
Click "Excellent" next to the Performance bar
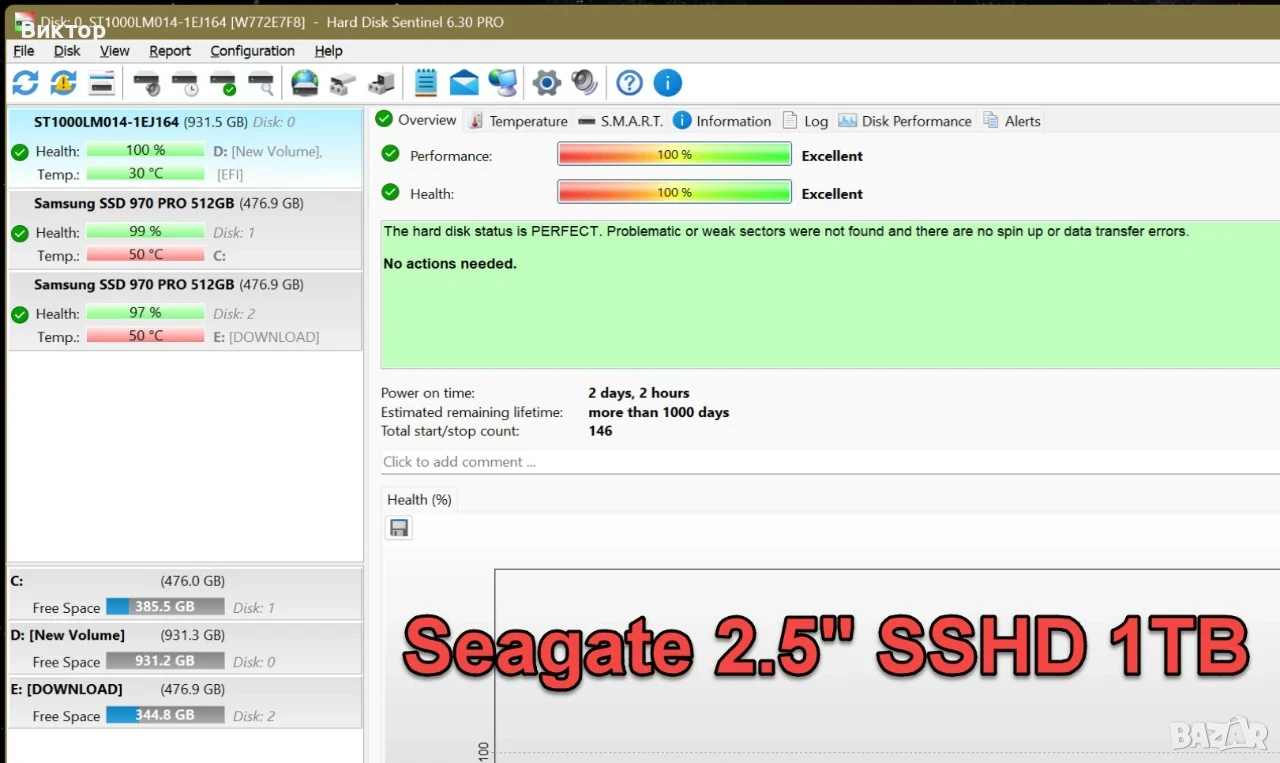[x=832, y=156]
